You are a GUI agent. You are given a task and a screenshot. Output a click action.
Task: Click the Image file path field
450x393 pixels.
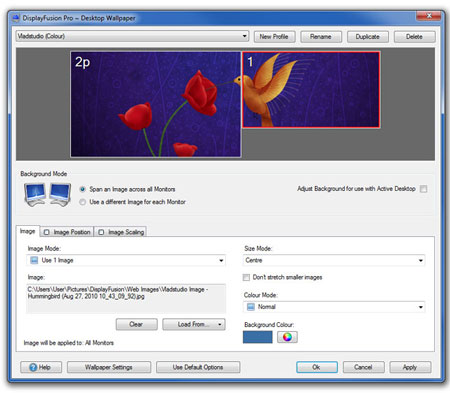coord(126,299)
